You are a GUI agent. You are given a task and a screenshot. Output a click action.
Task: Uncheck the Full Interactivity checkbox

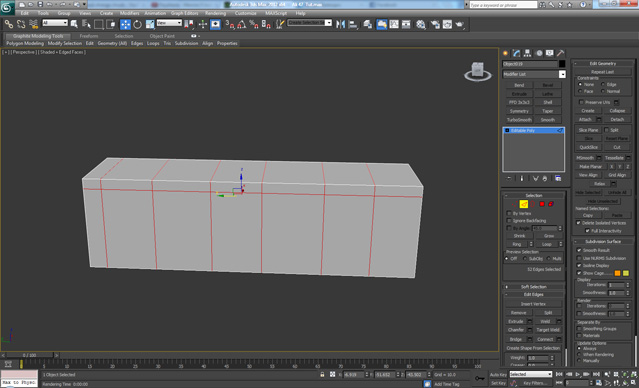coord(588,231)
